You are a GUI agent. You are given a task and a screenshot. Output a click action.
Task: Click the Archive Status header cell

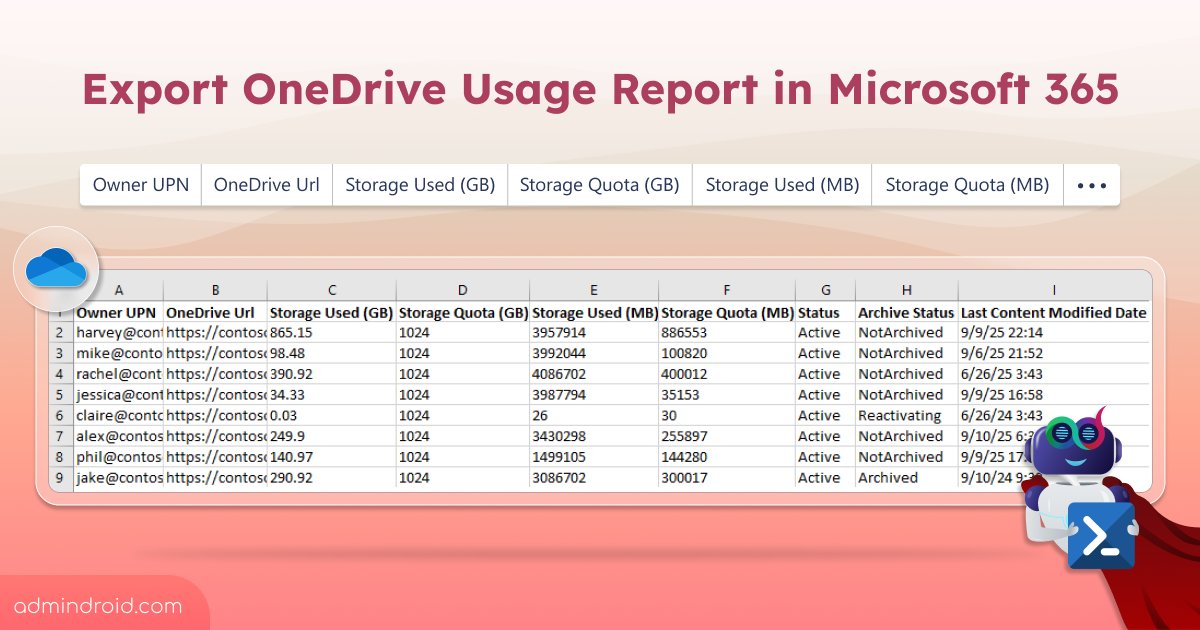pos(907,312)
